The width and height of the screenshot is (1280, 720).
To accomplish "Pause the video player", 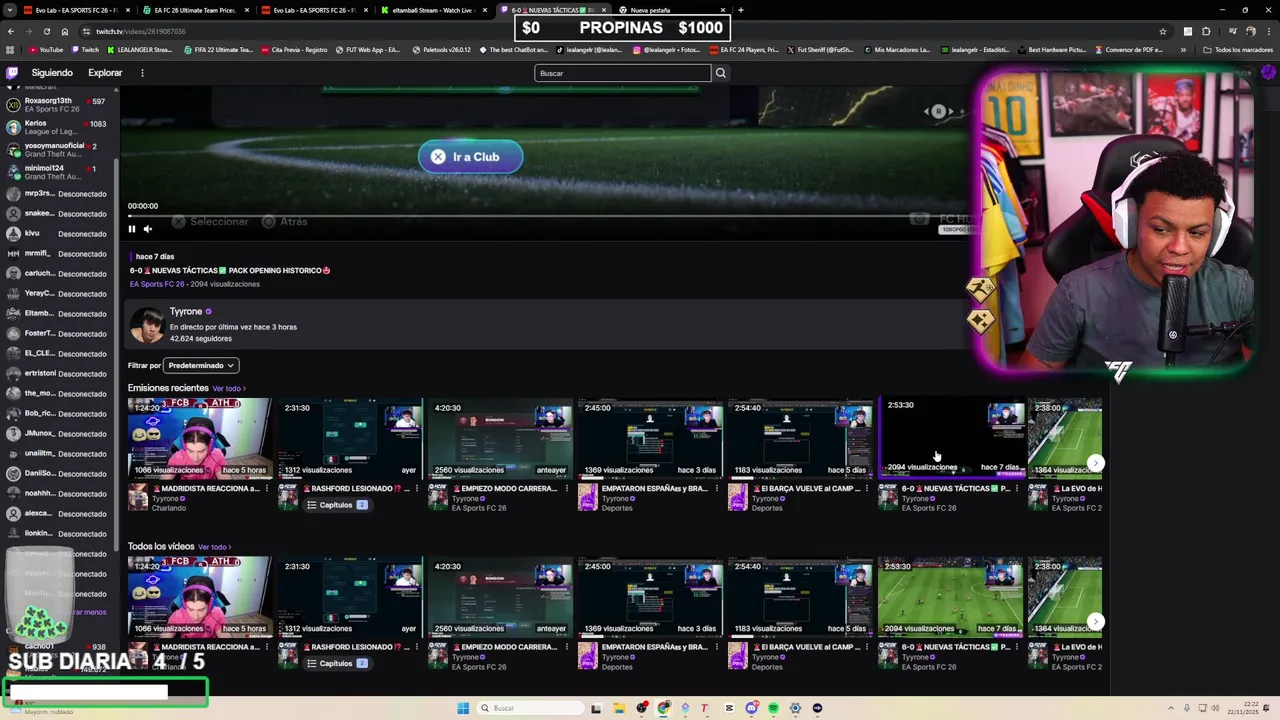I will [x=131, y=229].
